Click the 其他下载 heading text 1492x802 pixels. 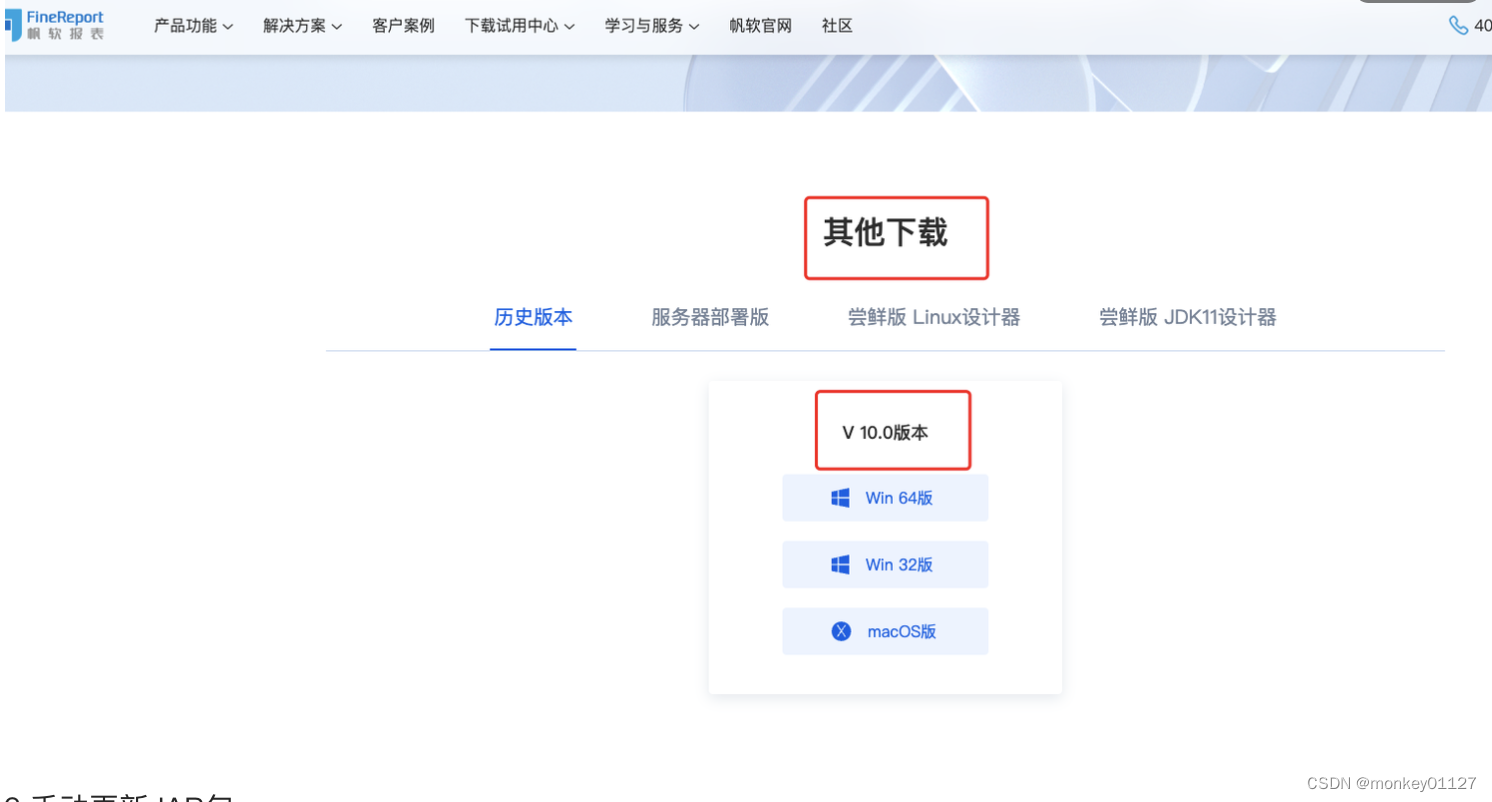[885, 233]
